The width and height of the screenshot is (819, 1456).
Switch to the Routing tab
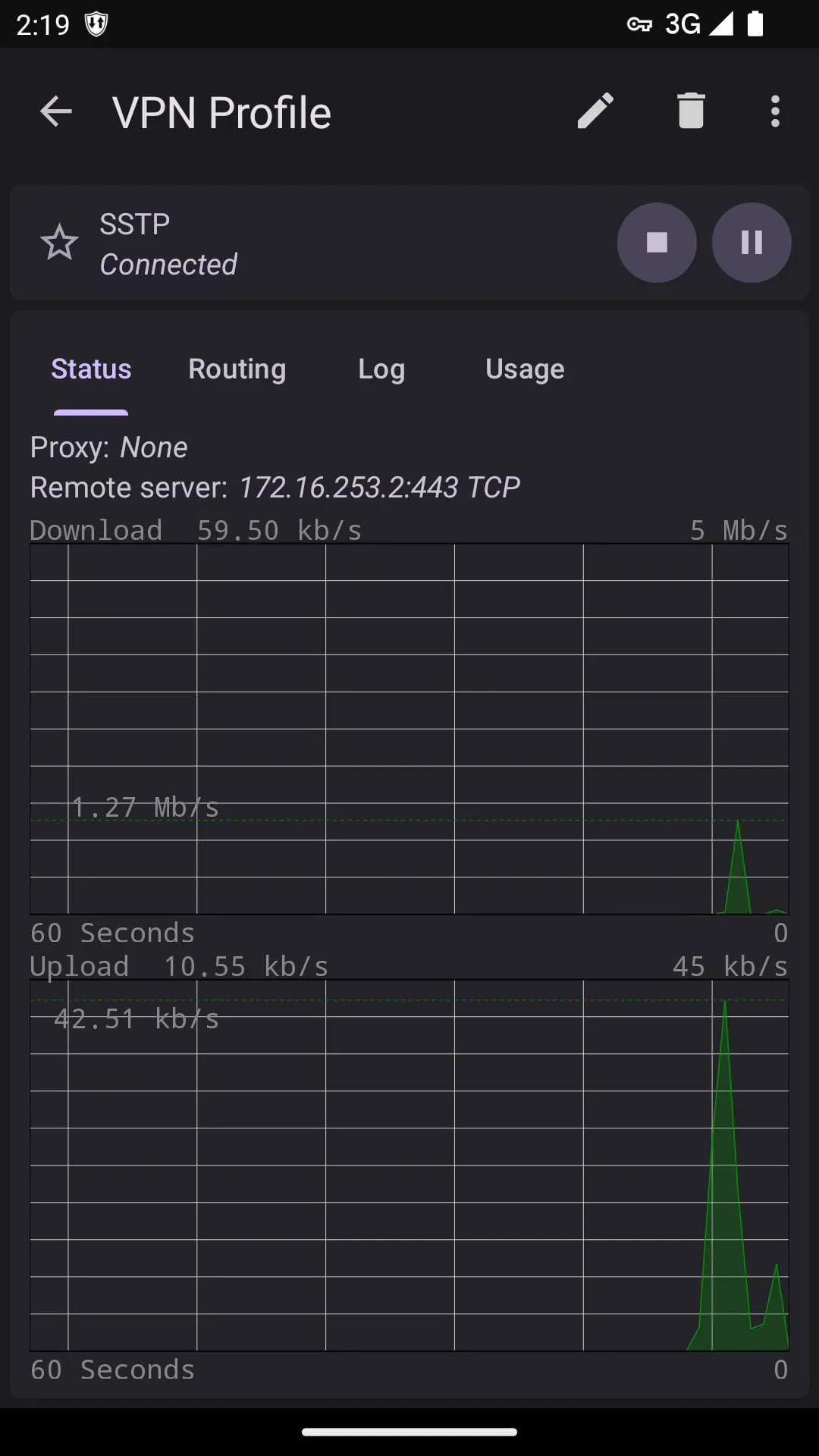tap(236, 369)
